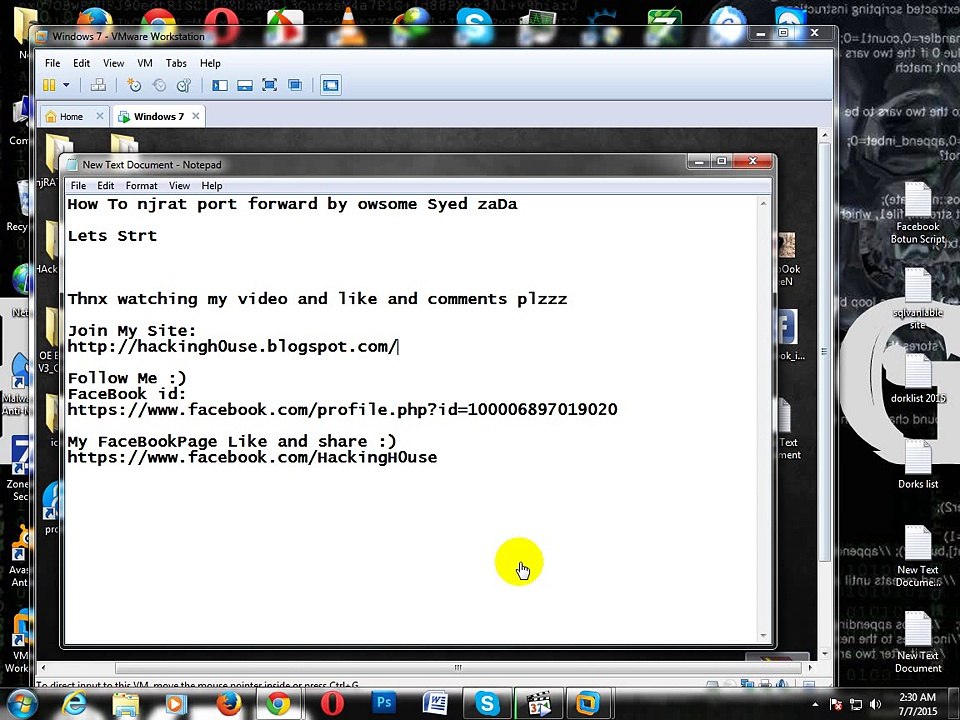The image size is (960, 720).
Task: Launch Internet Explorer from taskbar
Action: [75, 703]
